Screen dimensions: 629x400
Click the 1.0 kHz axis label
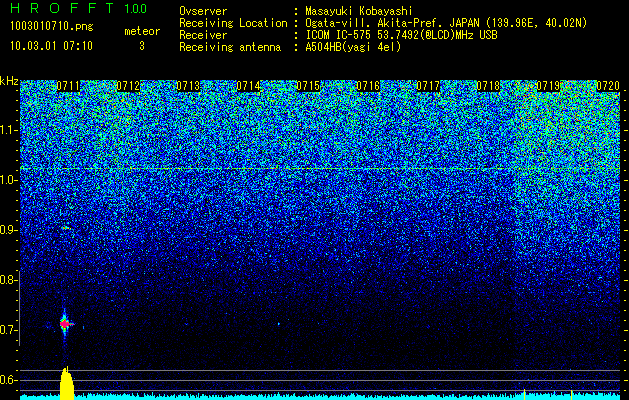8,180
